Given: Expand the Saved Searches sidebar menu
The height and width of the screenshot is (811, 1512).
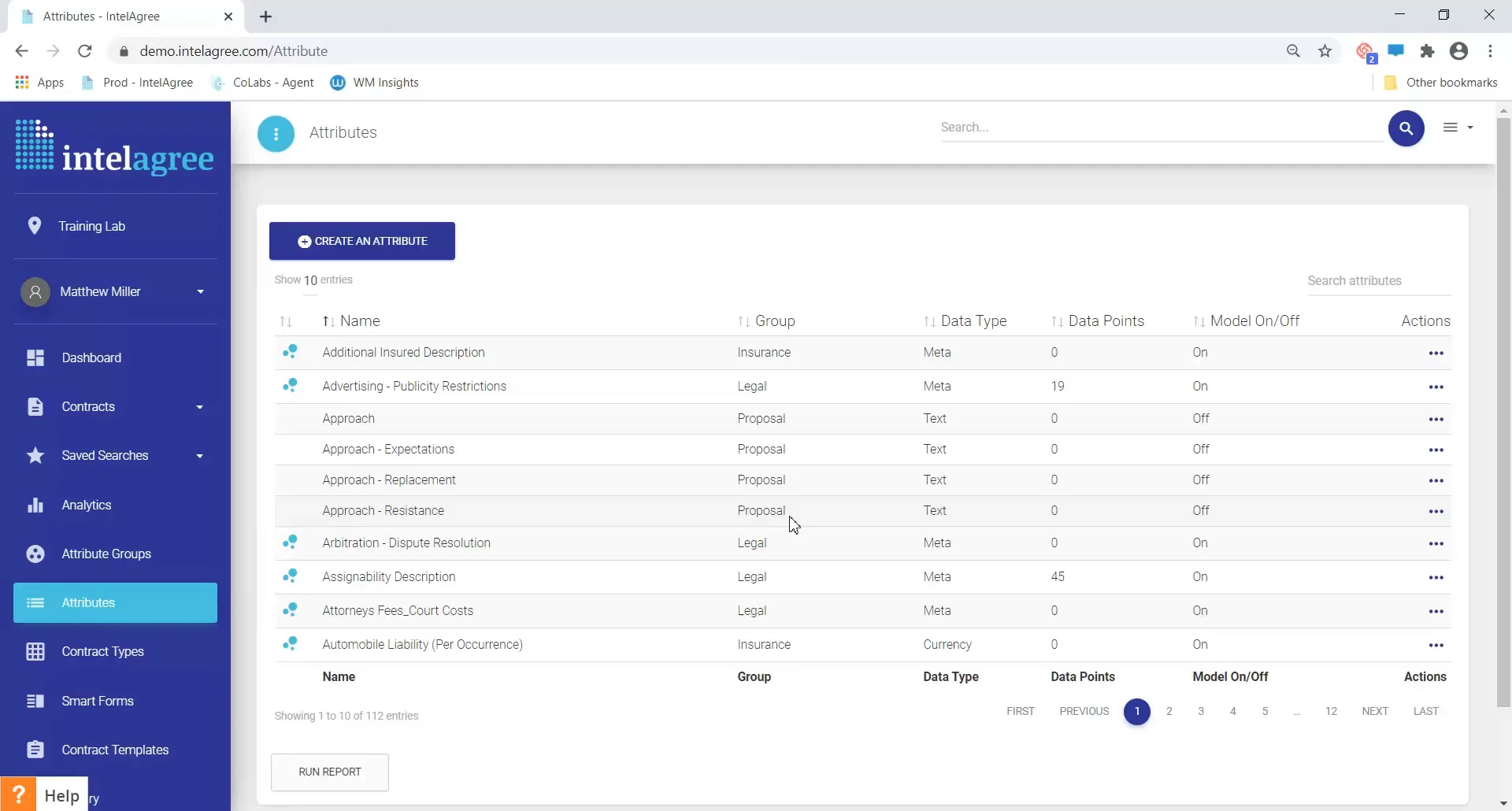Looking at the screenshot, I should 115,455.
